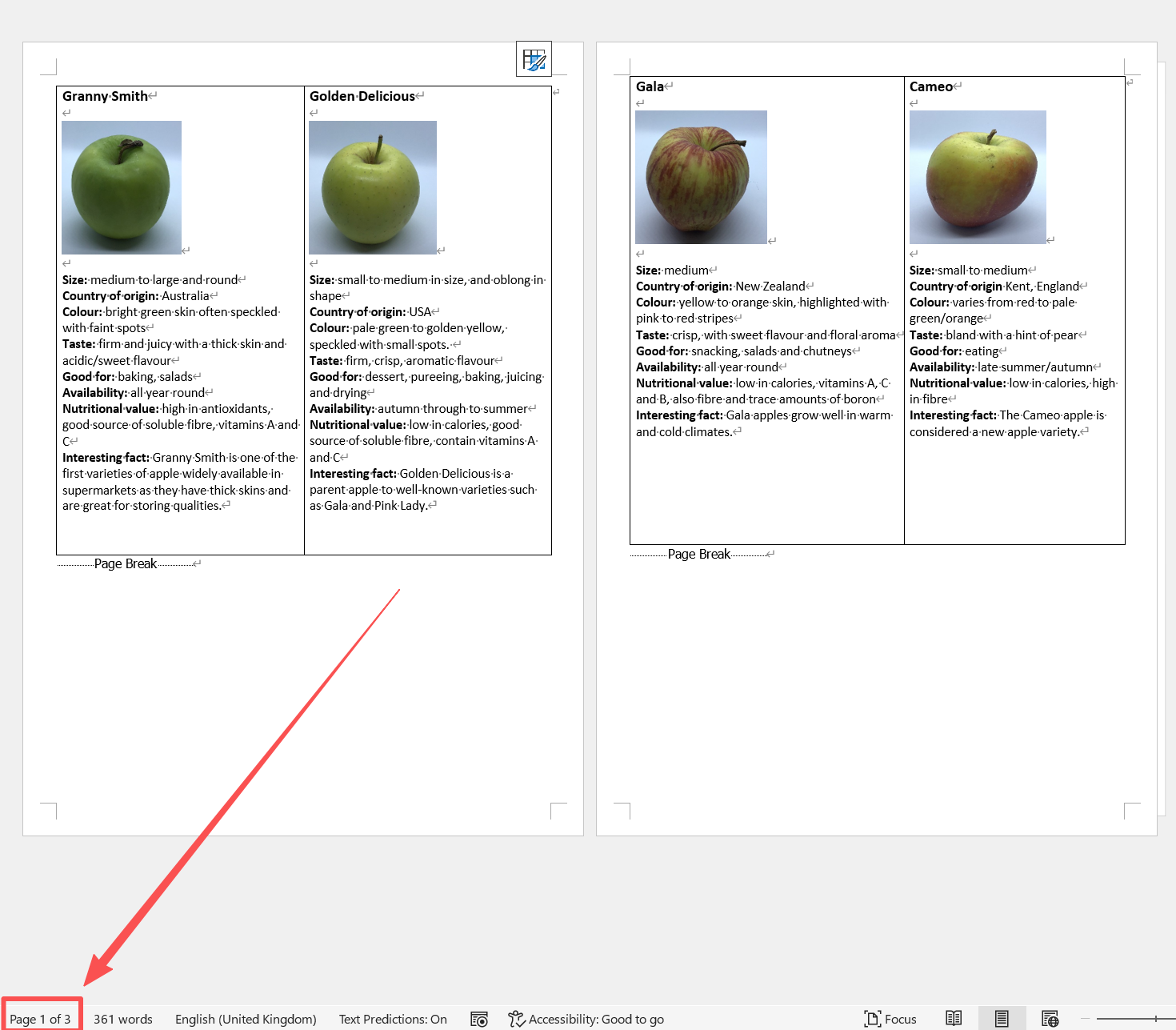Click 'Interesting fact: Gala apples grow well in warm' line
1176x1030 pixels.
click(x=764, y=415)
